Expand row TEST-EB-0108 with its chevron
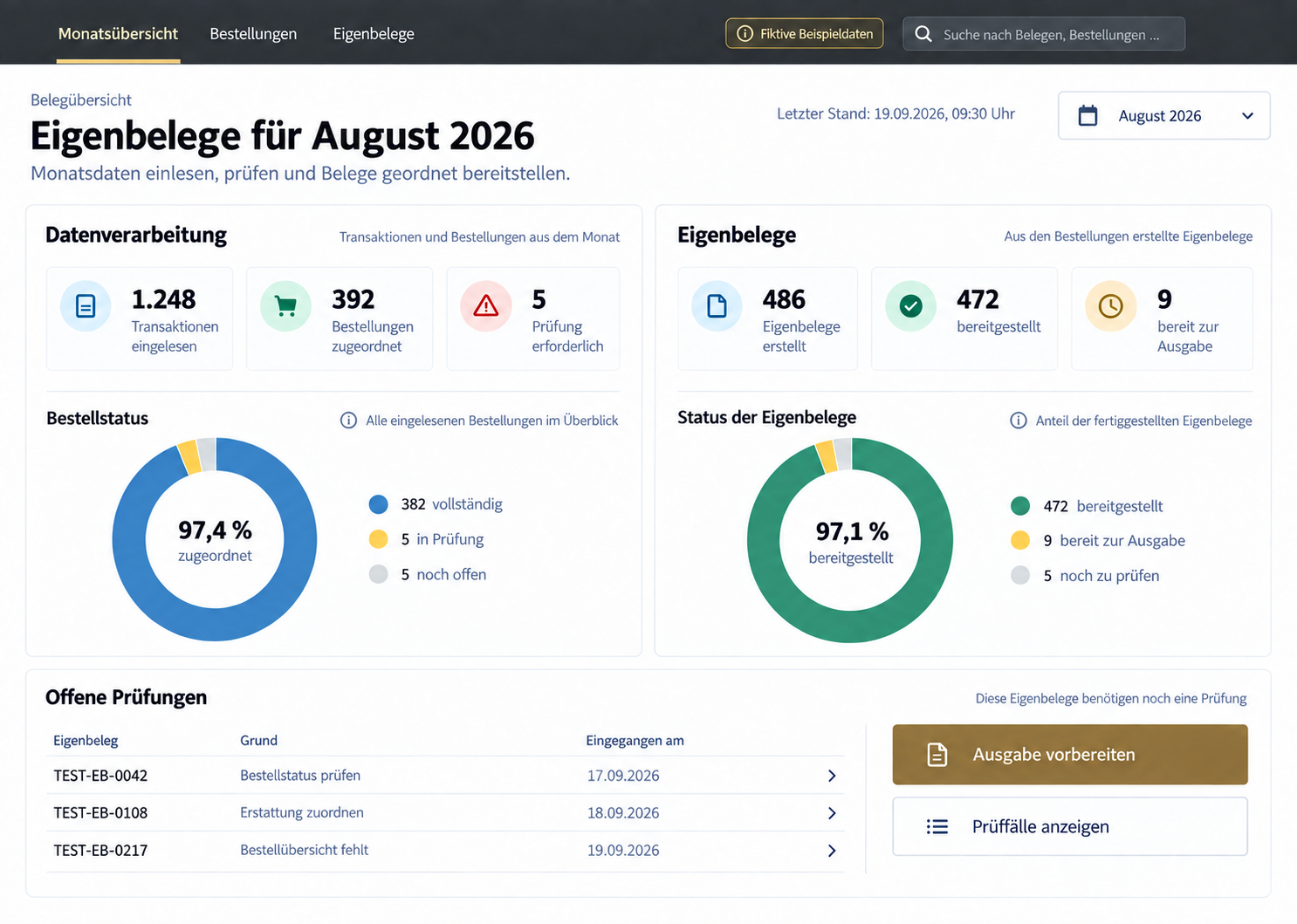Image resolution: width=1297 pixels, height=924 pixels. (x=832, y=813)
